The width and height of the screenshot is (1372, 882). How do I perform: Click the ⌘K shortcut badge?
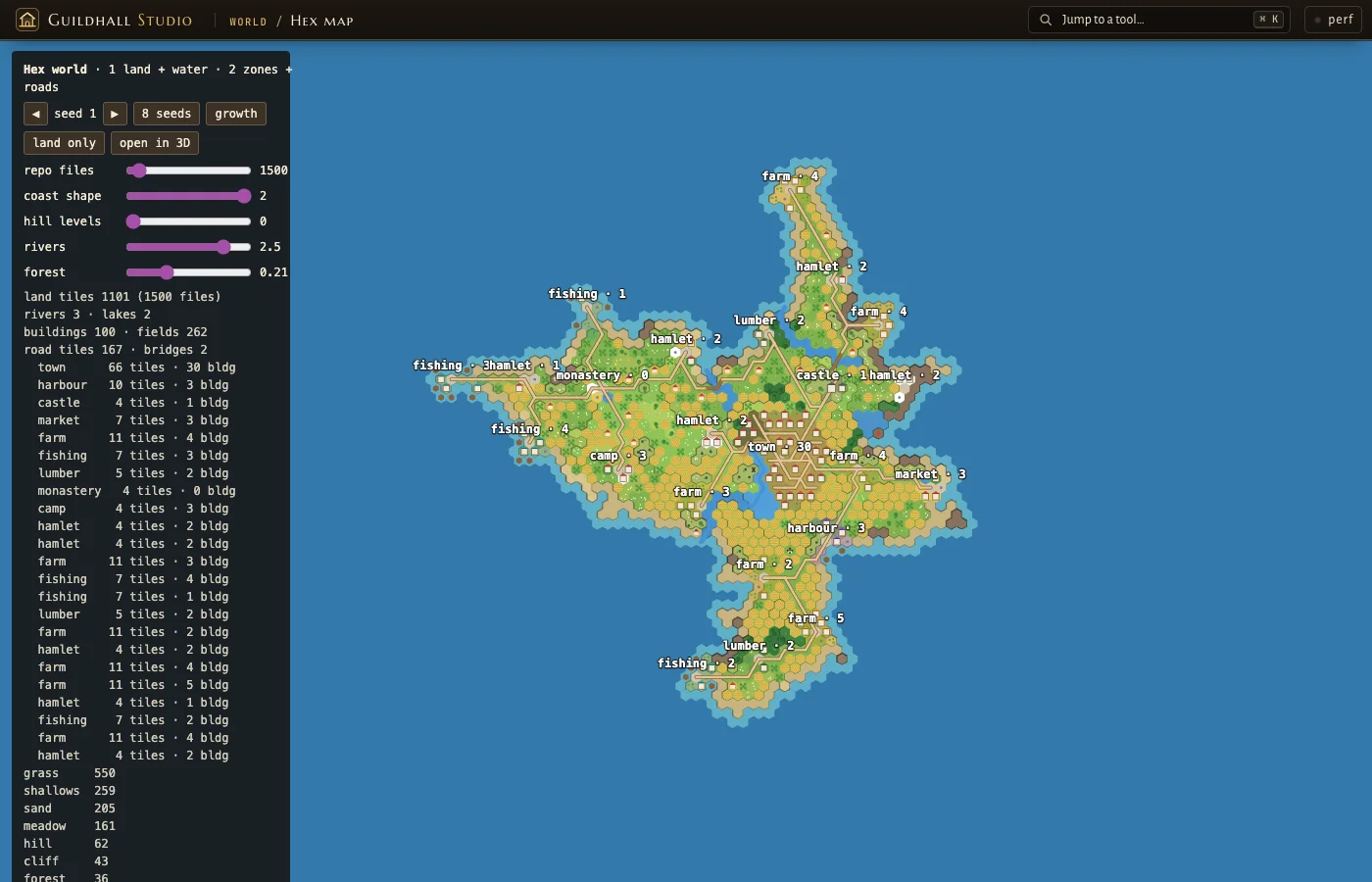click(1268, 20)
